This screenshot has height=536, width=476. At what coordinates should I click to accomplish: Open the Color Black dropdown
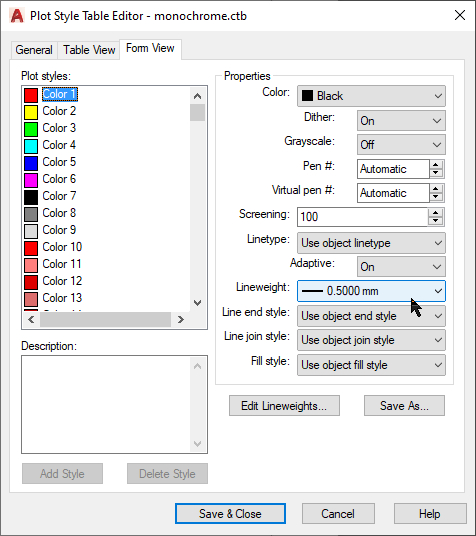coord(371,96)
